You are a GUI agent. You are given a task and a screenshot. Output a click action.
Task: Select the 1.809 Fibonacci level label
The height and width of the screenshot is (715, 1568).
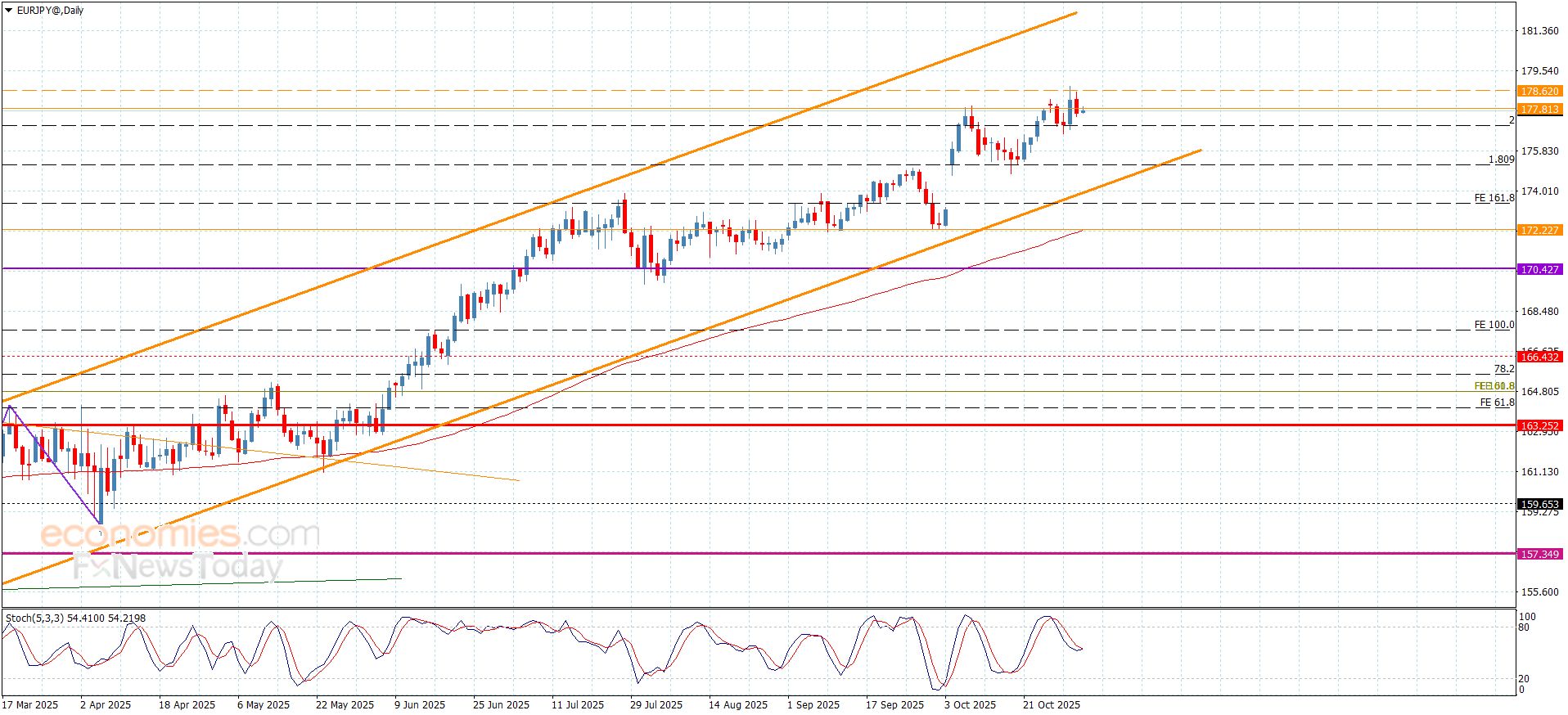tap(1502, 160)
